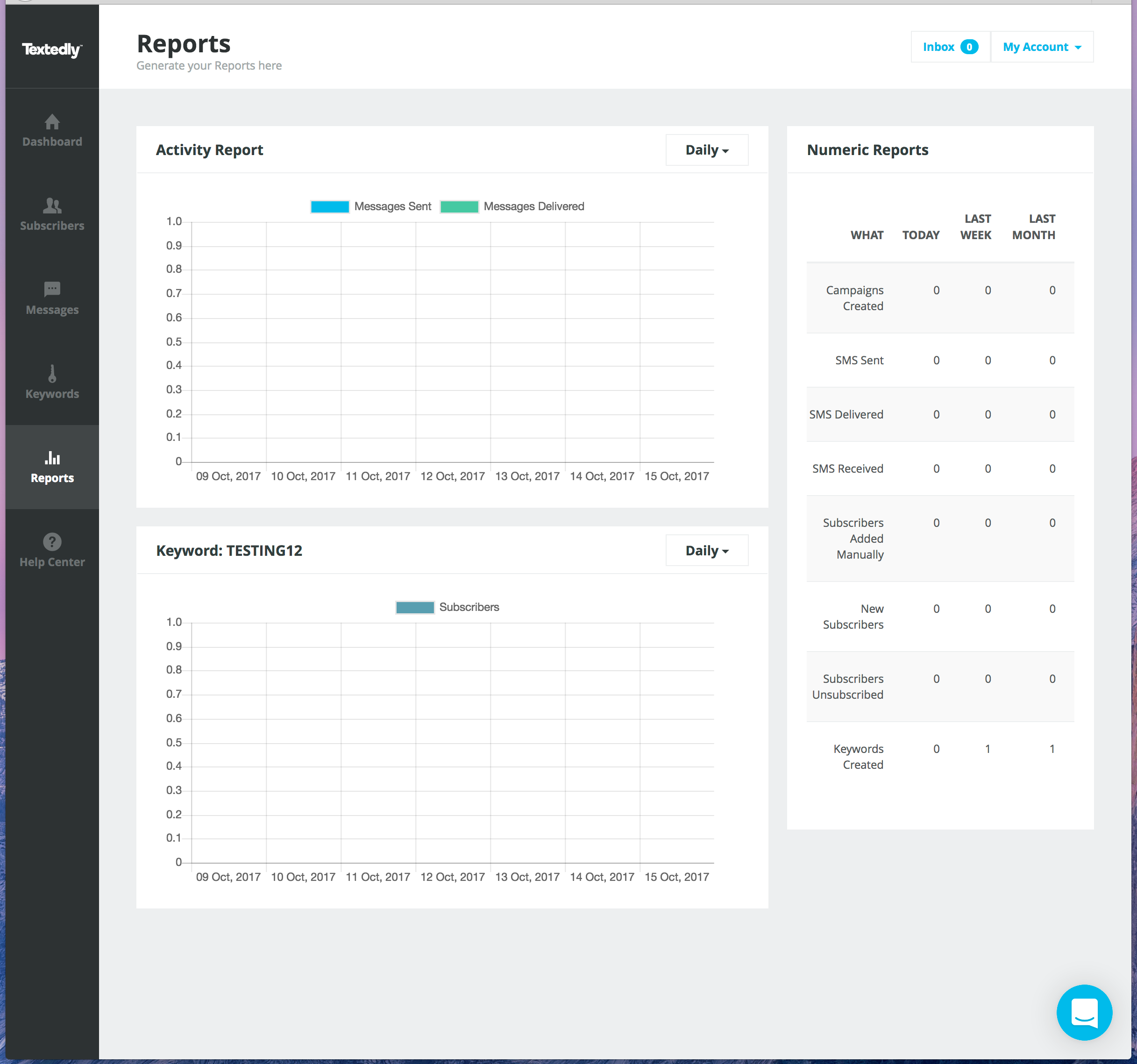The image size is (1137, 1064).
Task: Click 12 Oct, 2017 label in keyword chart
Action: (x=452, y=877)
